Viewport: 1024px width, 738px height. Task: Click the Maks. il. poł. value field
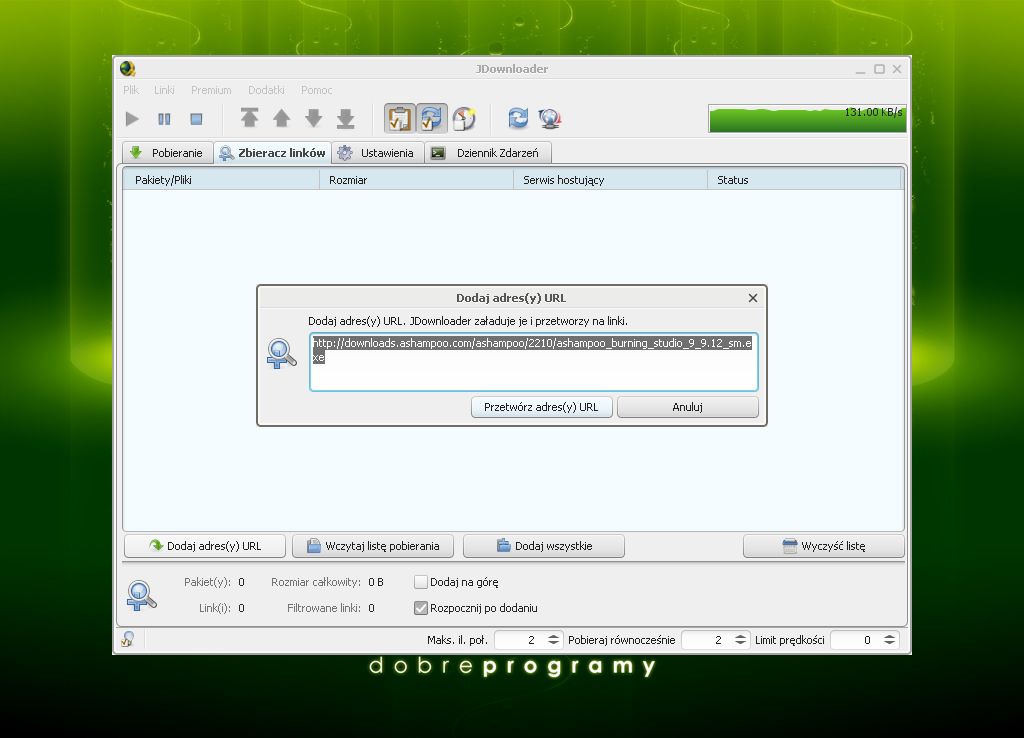pyautogui.click(x=520, y=640)
